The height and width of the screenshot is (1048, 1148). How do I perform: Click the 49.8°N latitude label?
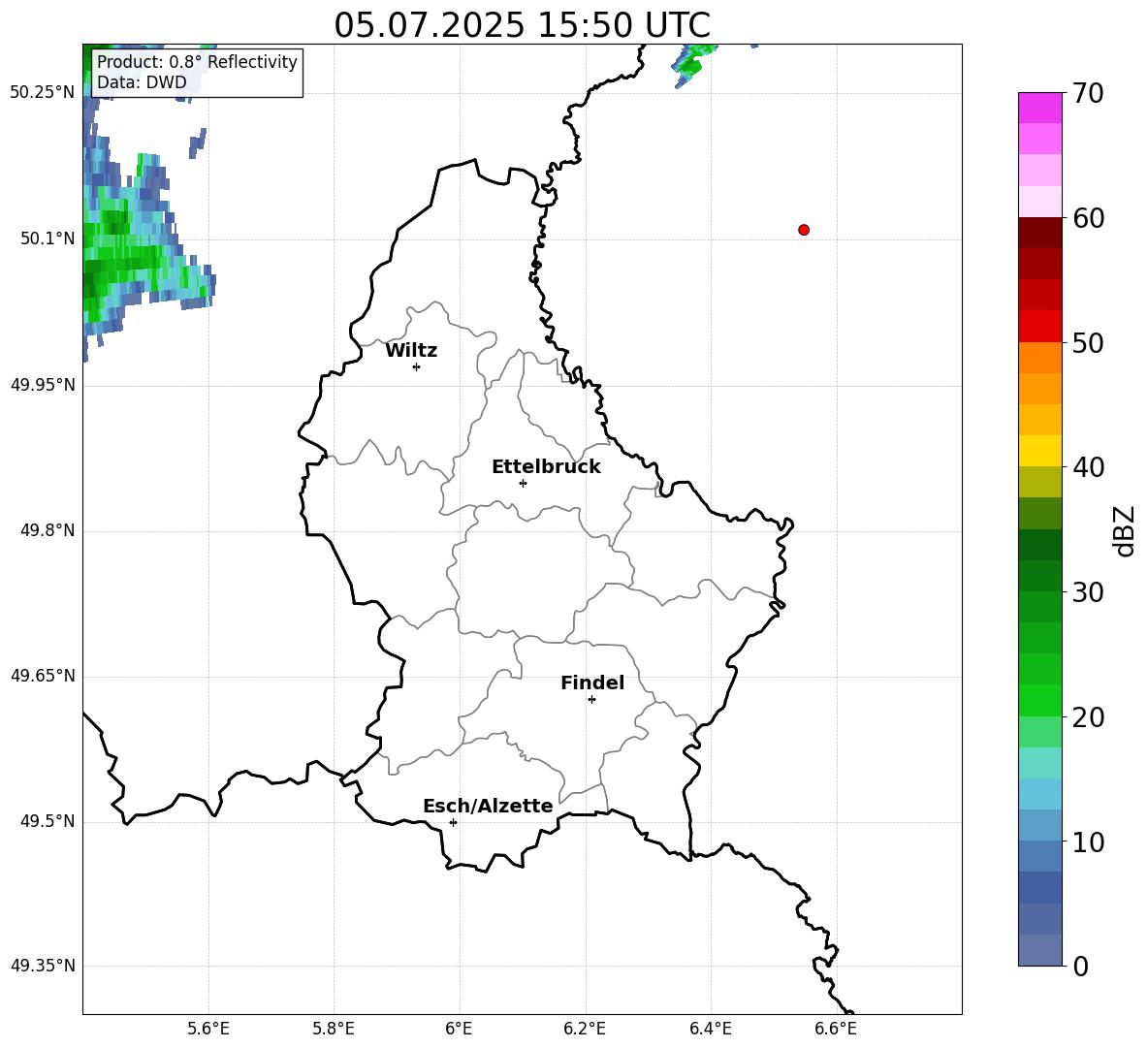point(48,530)
